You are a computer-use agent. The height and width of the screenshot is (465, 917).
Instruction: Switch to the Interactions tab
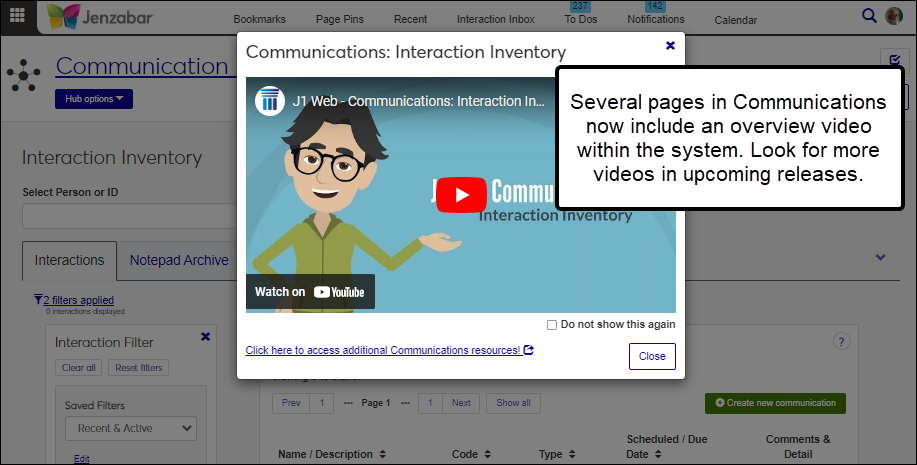coord(70,260)
